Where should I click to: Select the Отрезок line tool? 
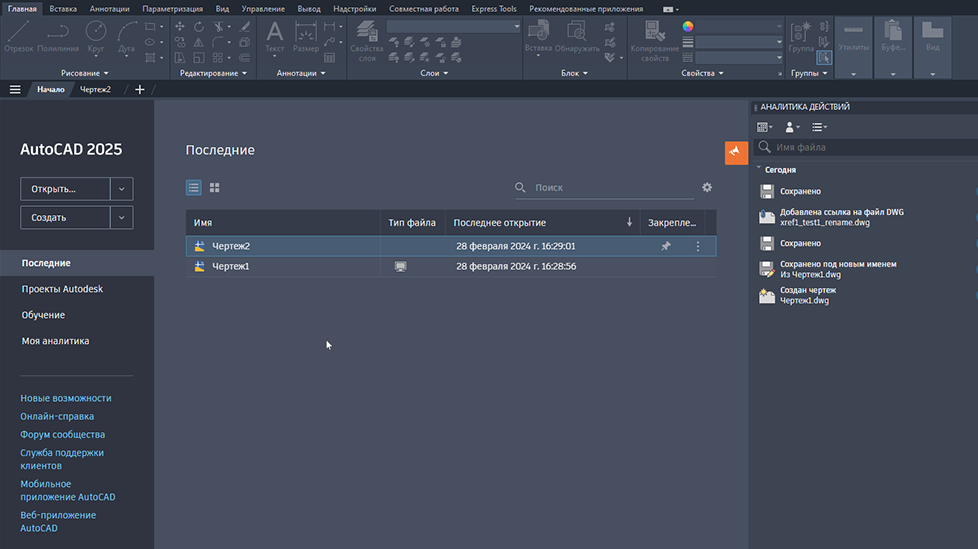pyautogui.click(x=18, y=36)
